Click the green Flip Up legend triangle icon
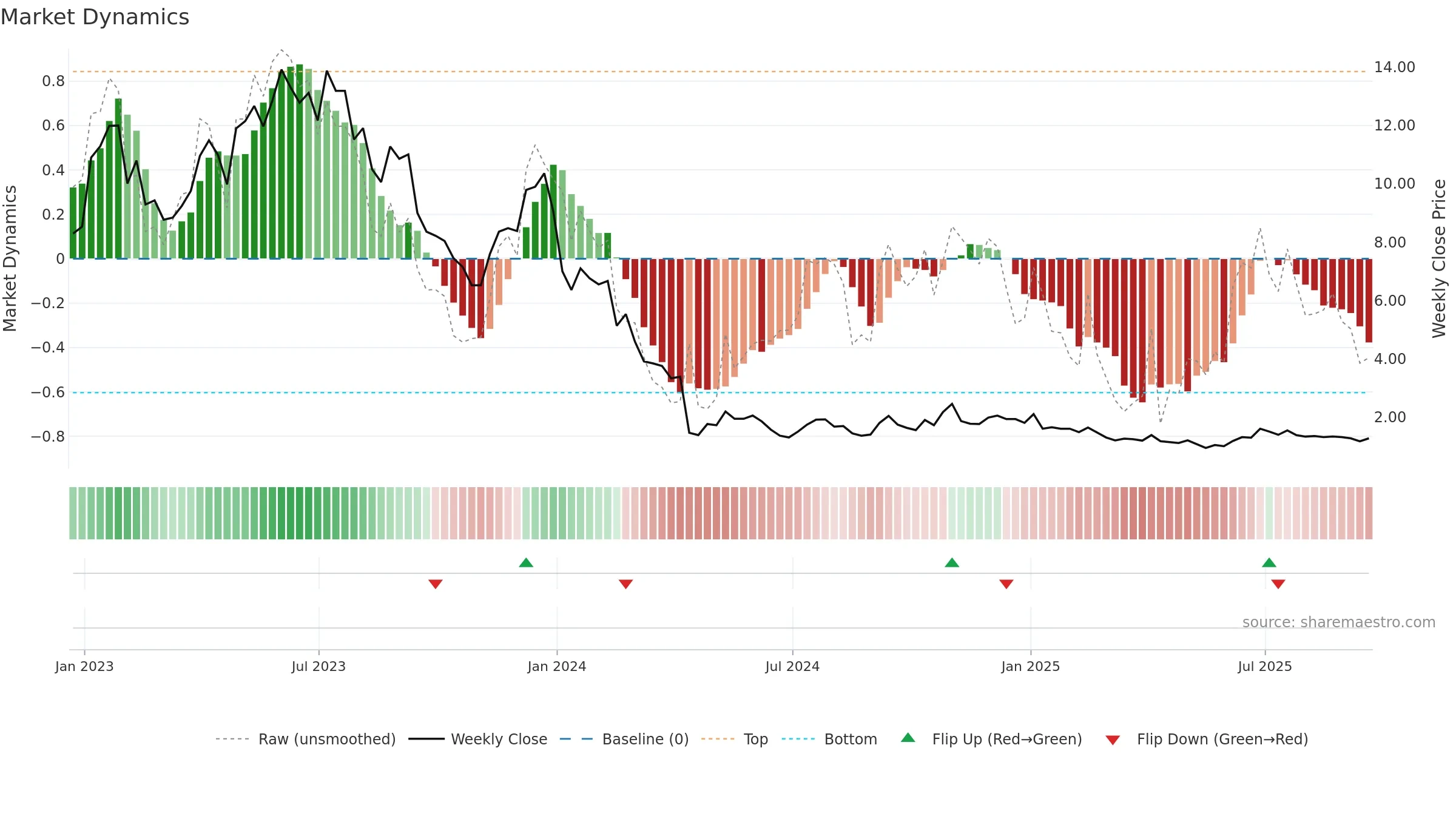 908,738
